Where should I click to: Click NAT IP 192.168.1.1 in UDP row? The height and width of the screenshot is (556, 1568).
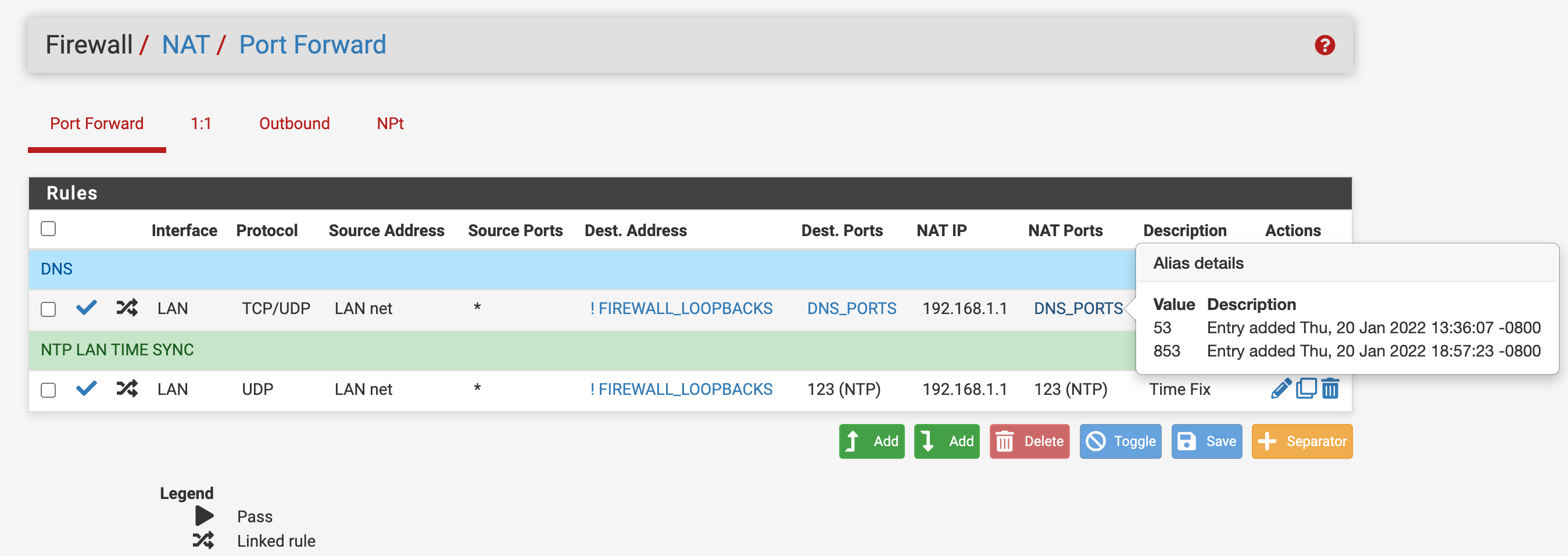[x=964, y=389]
